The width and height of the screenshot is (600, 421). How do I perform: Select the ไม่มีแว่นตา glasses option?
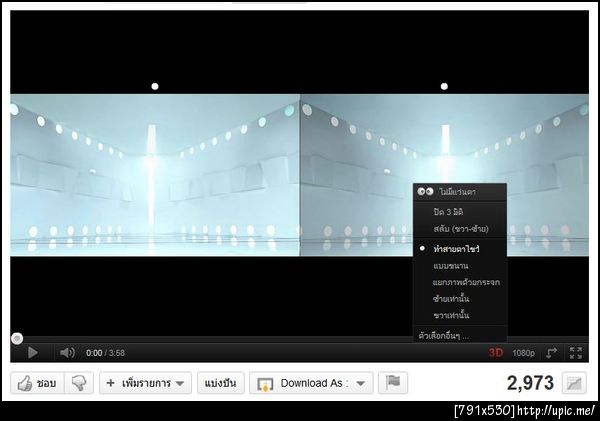[460, 192]
